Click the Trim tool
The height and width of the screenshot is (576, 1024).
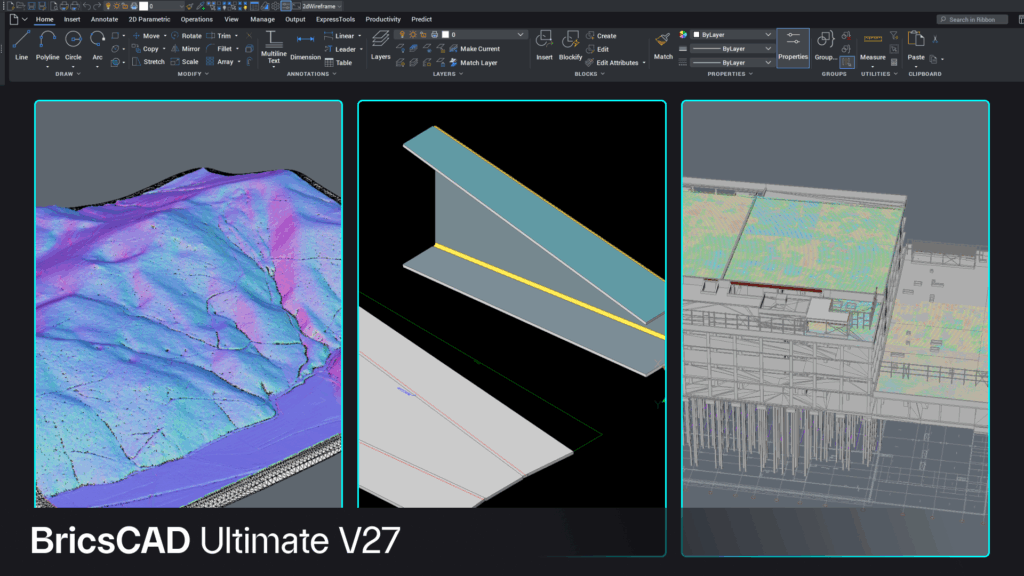pyautogui.click(x=219, y=36)
